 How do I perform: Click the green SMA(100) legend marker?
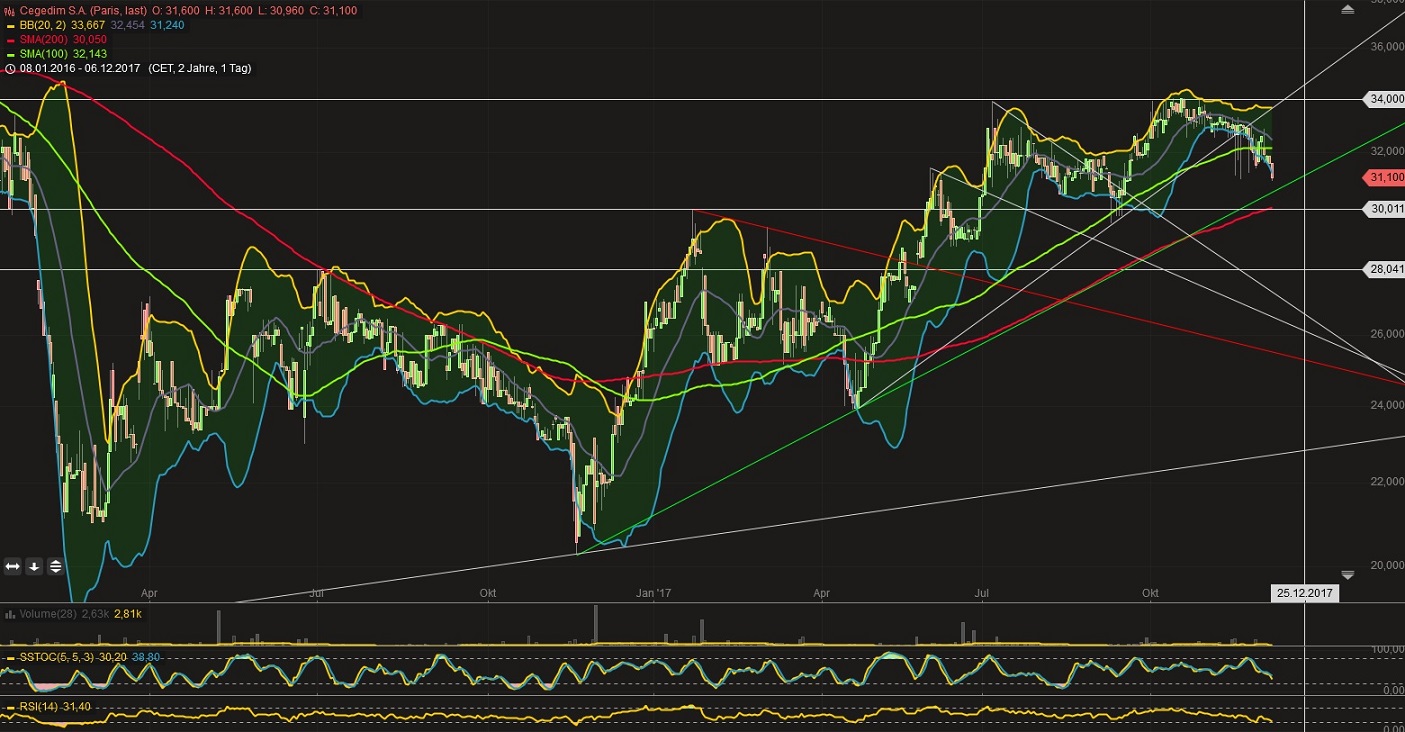(x=10, y=54)
